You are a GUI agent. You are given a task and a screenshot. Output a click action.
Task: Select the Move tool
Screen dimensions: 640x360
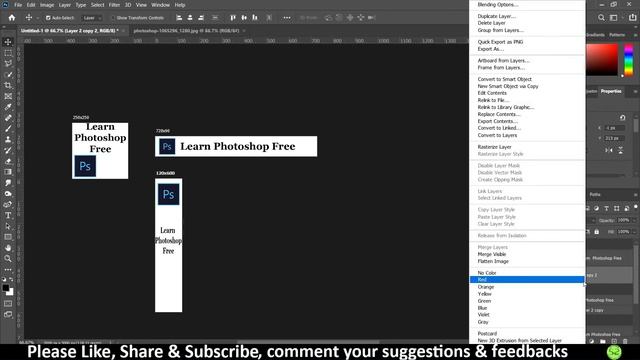[8, 42]
